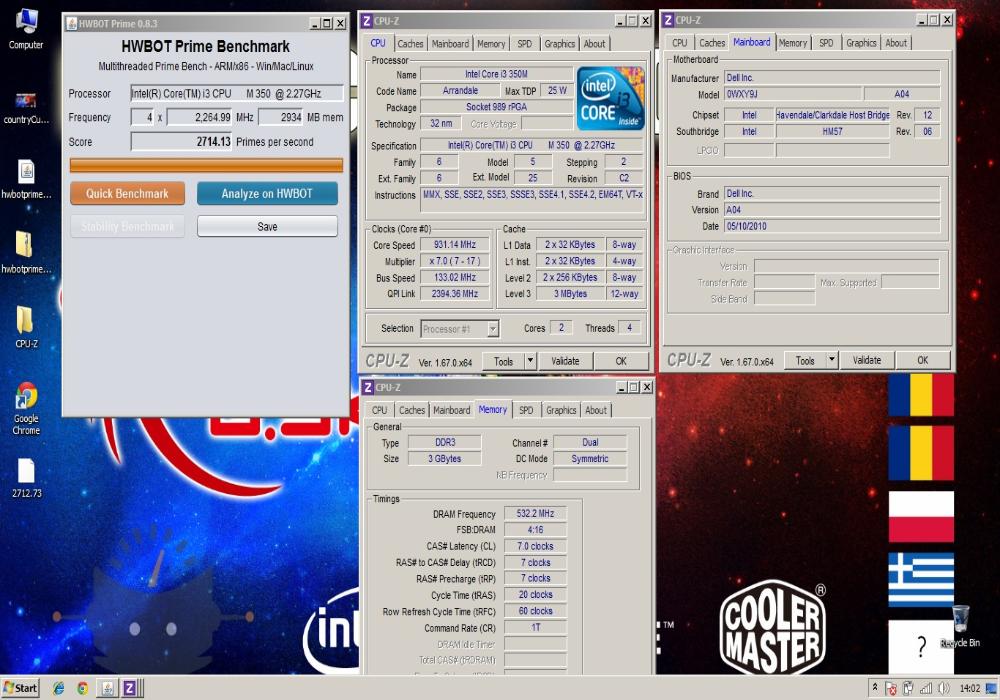Open the CPU-Z folder on the desktop
This screenshot has width=1000, height=700.
point(26,326)
